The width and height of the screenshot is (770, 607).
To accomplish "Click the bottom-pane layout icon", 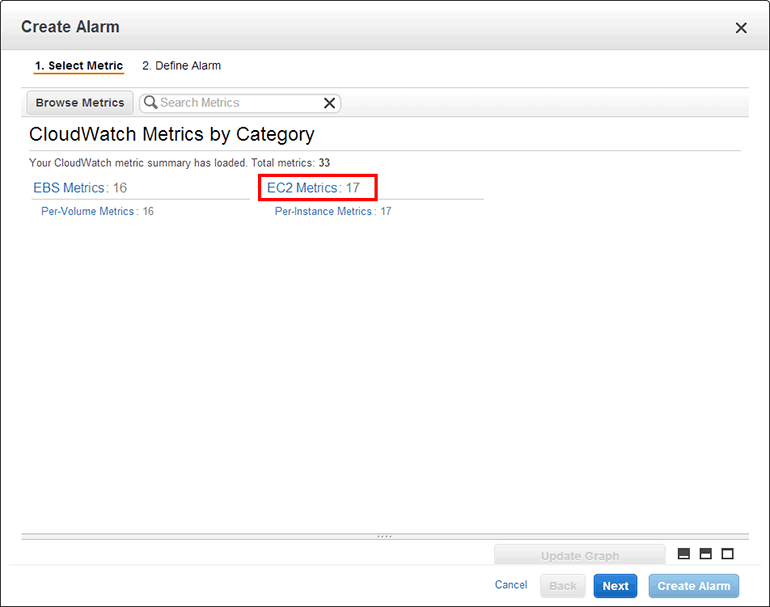I will click(x=684, y=554).
